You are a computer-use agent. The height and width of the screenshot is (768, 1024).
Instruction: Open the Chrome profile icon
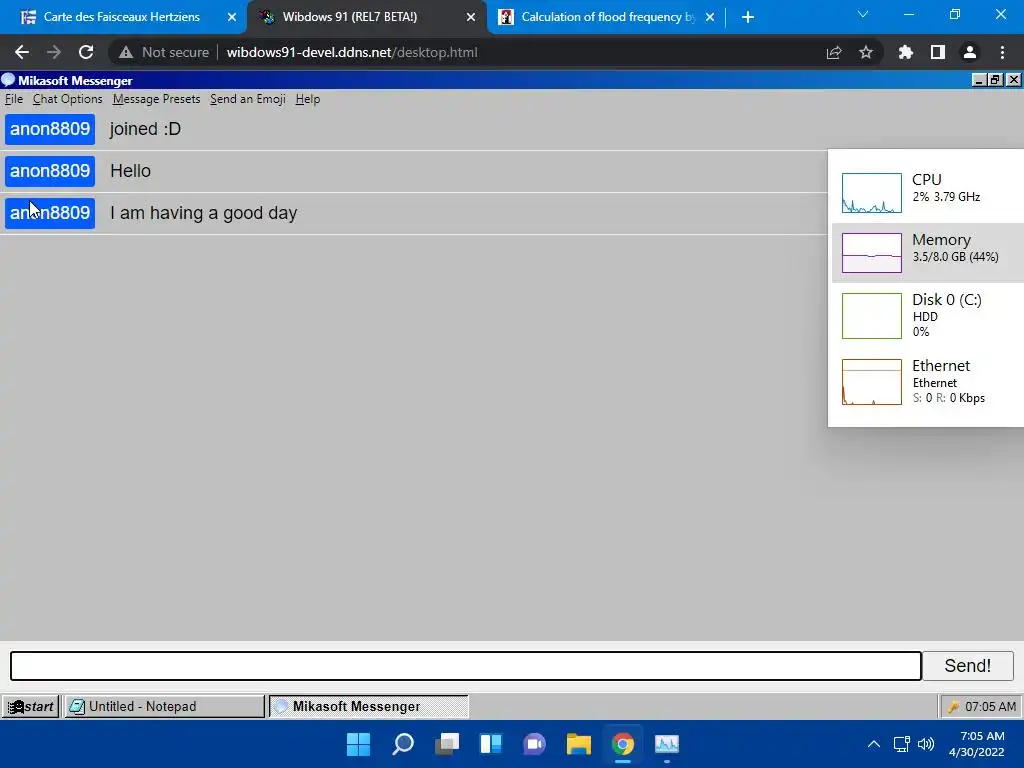coord(970,52)
